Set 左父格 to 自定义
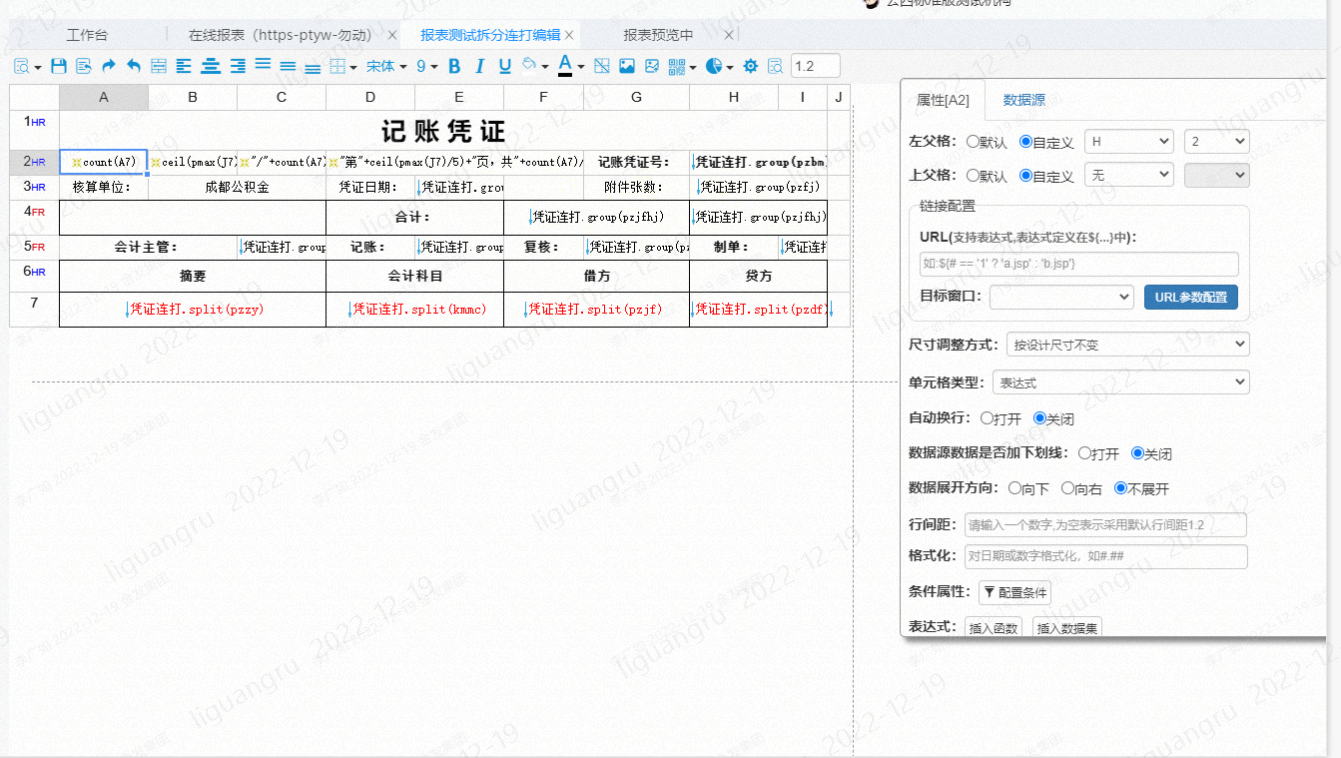This screenshot has height=758, width=1341. 1025,142
